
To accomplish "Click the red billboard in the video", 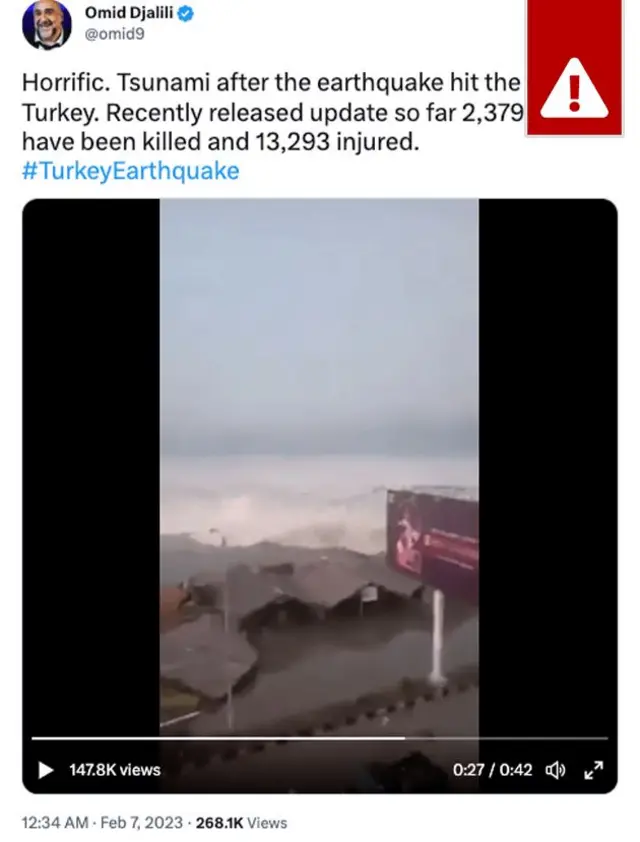I will coord(433,540).
